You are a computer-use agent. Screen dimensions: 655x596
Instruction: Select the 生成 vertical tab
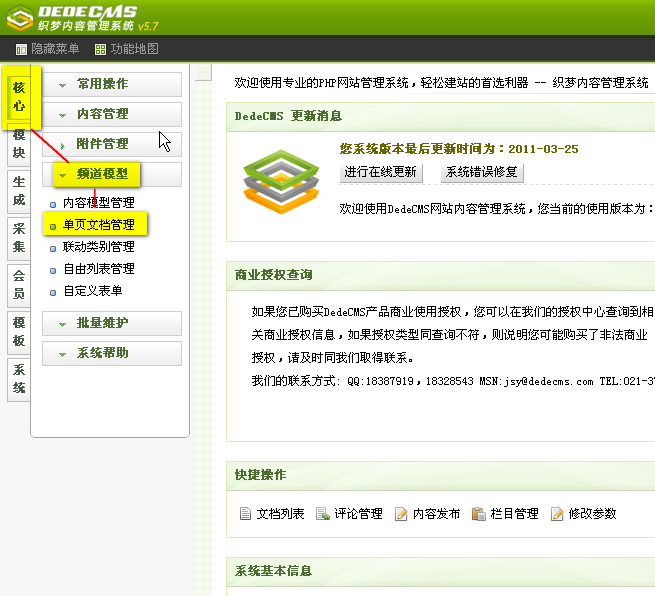coord(19,191)
